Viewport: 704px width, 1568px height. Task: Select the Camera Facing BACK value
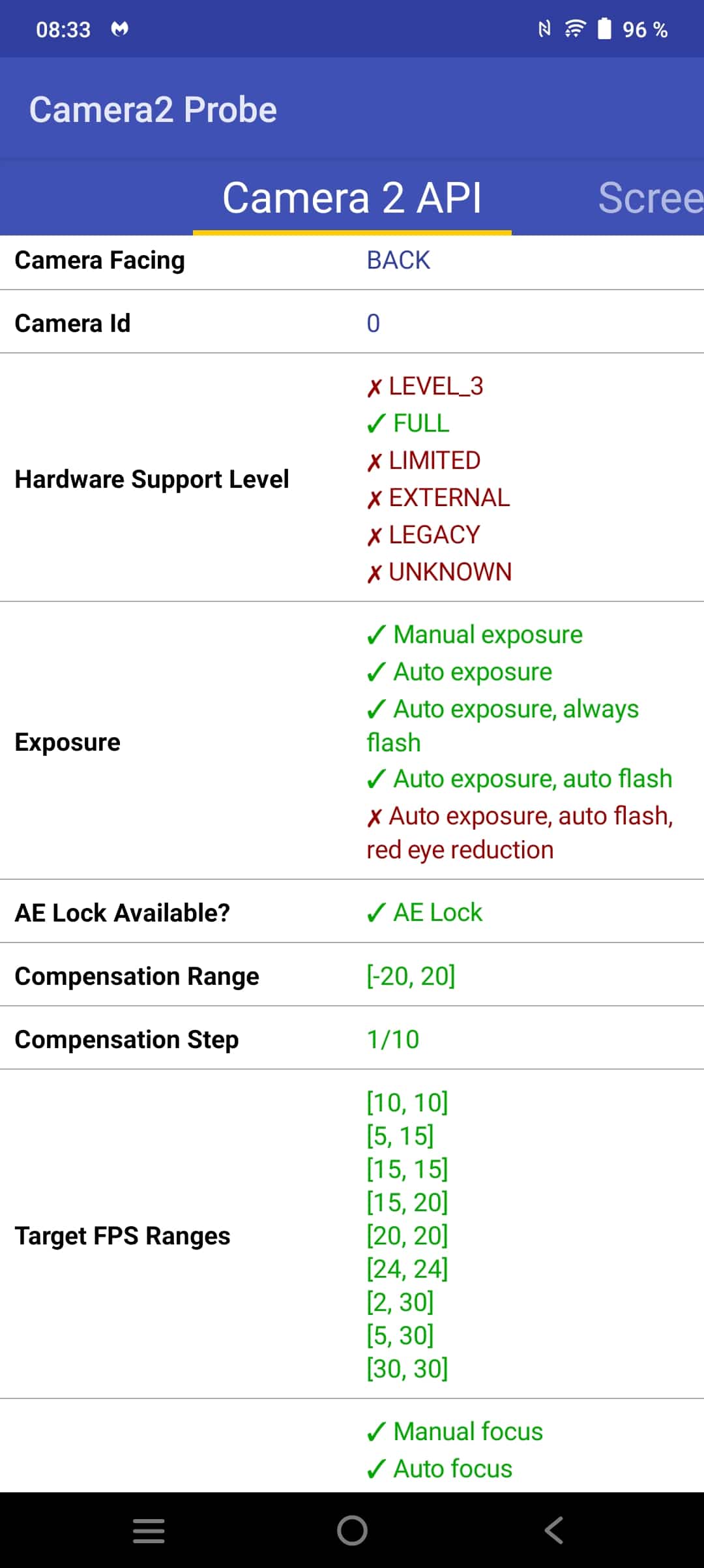pos(398,260)
